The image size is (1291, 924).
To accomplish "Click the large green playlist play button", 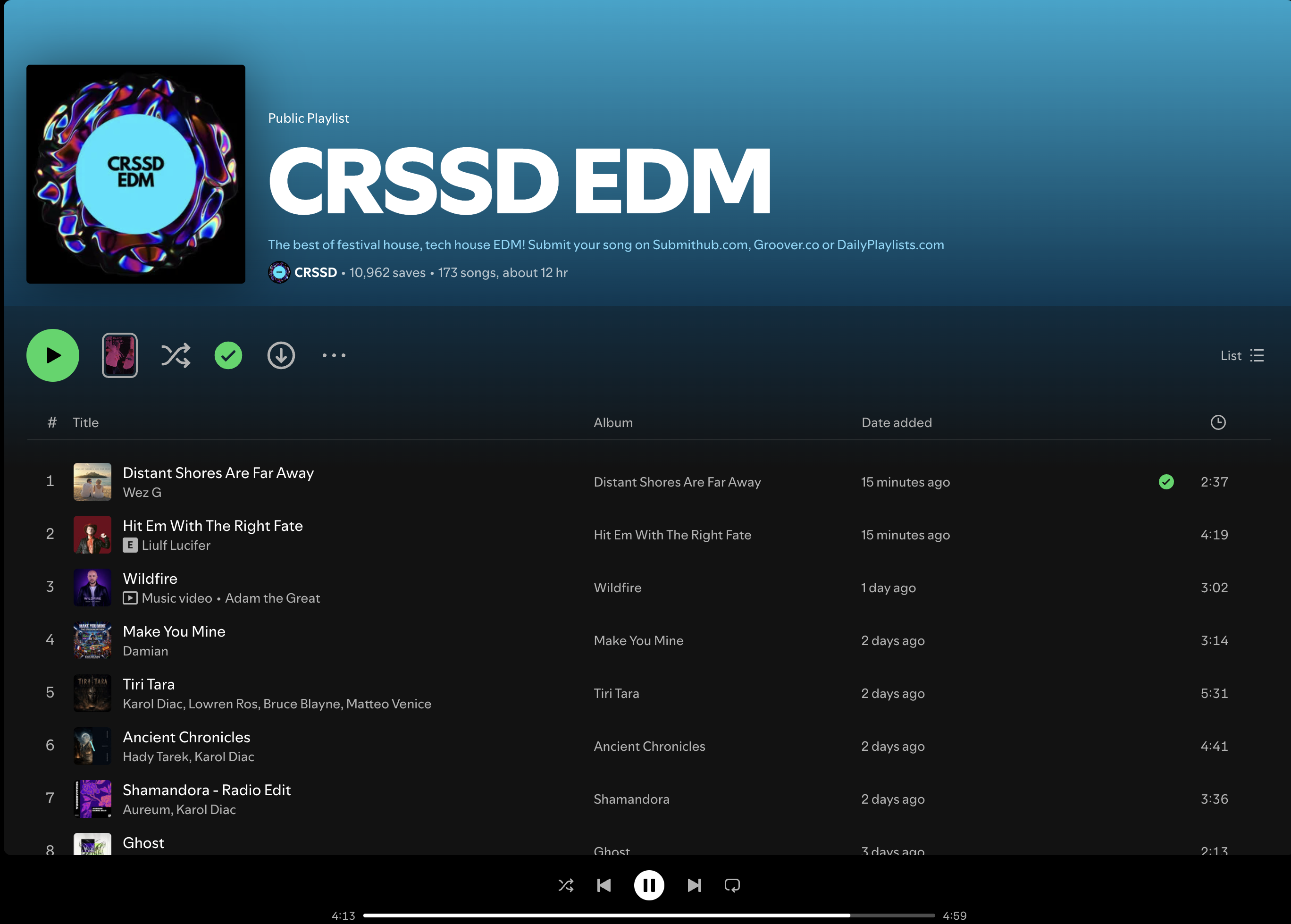I will tap(52, 356).
